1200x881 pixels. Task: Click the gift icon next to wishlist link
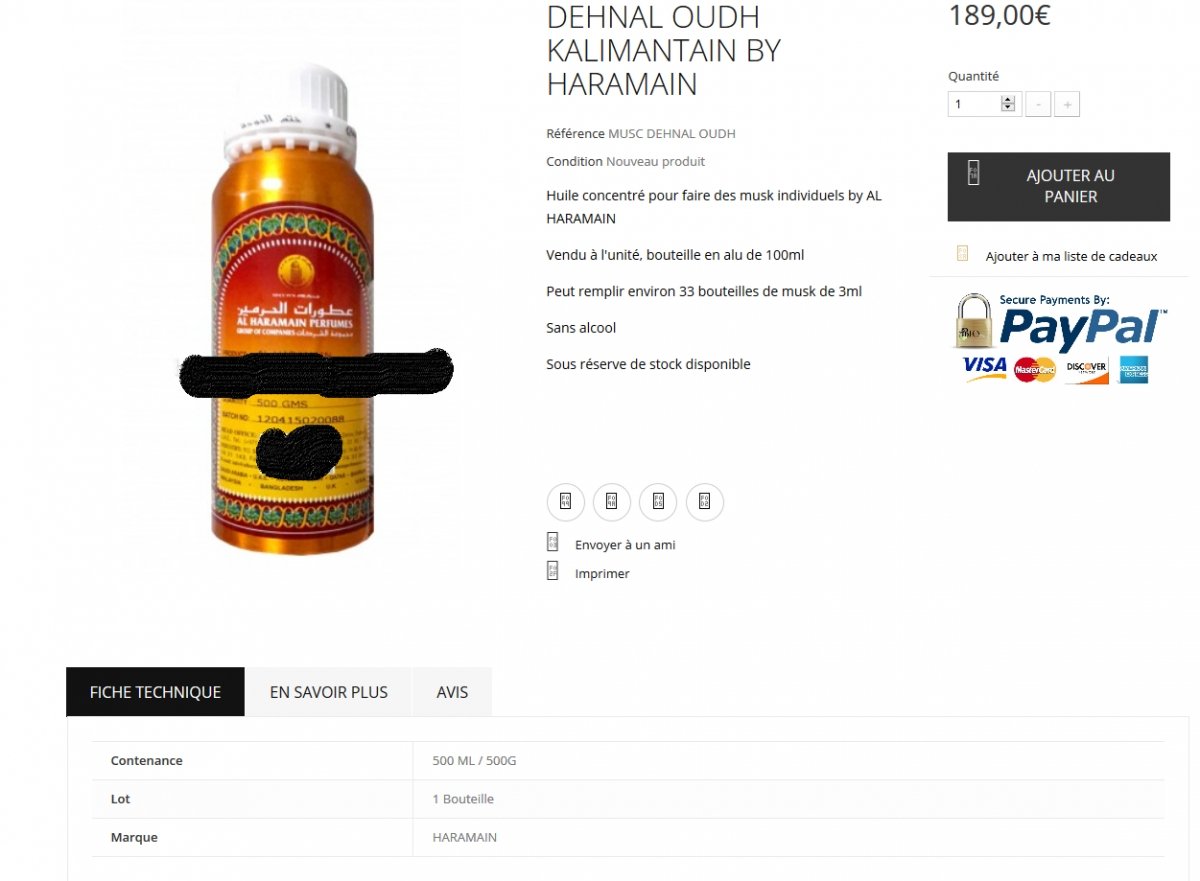click(x=962, y=254)
